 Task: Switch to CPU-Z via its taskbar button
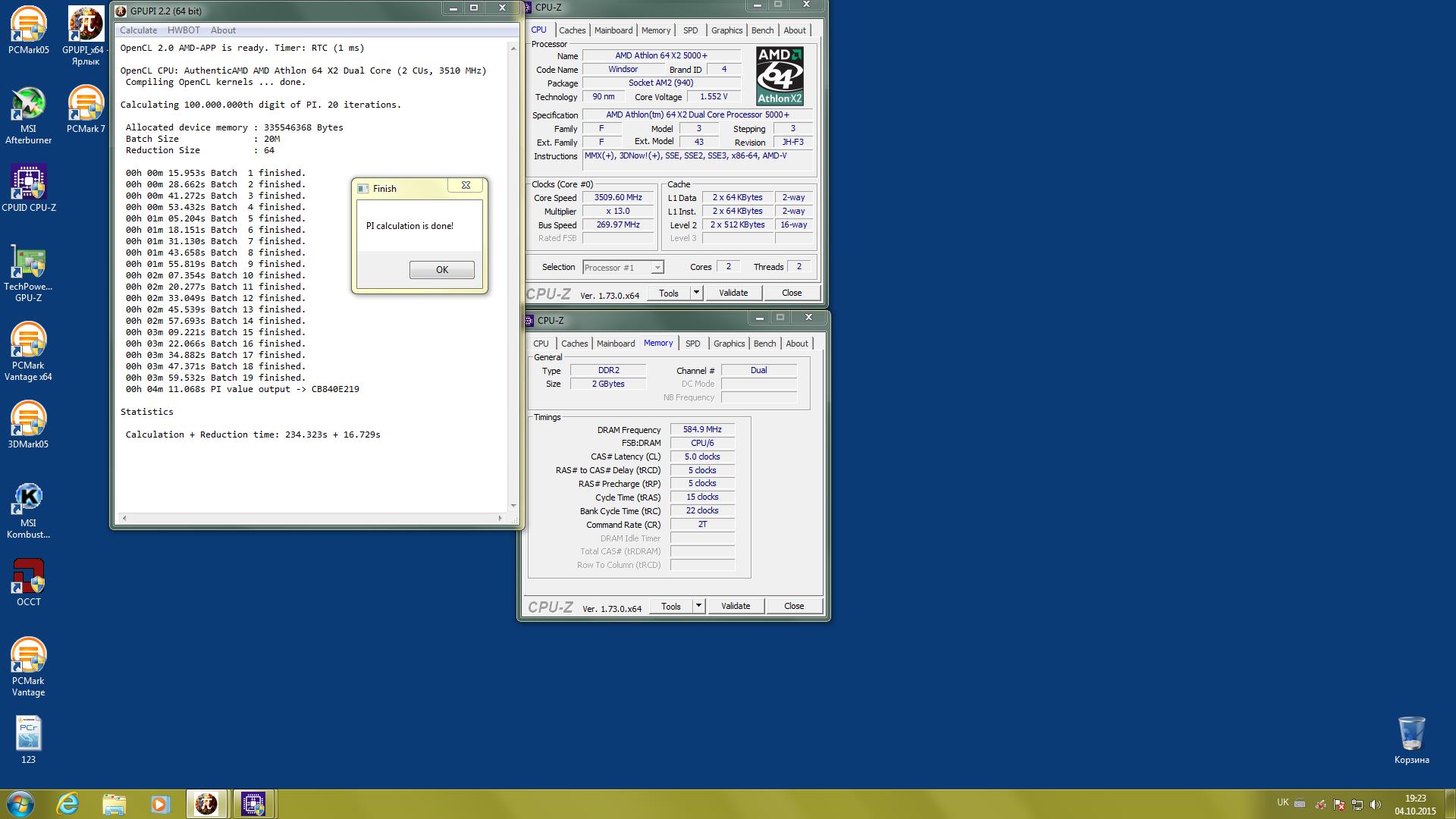coord(253,804)
